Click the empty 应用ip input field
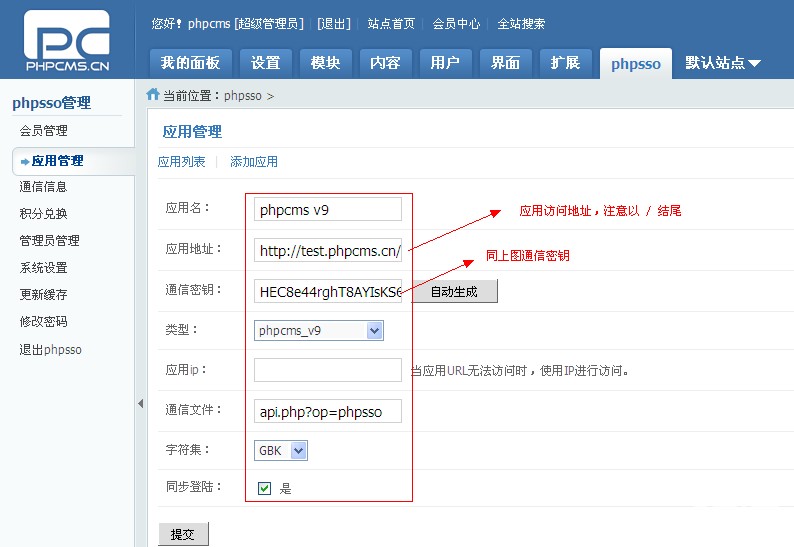The width and height of the screenshot is (794, 547). coord(328,370)
